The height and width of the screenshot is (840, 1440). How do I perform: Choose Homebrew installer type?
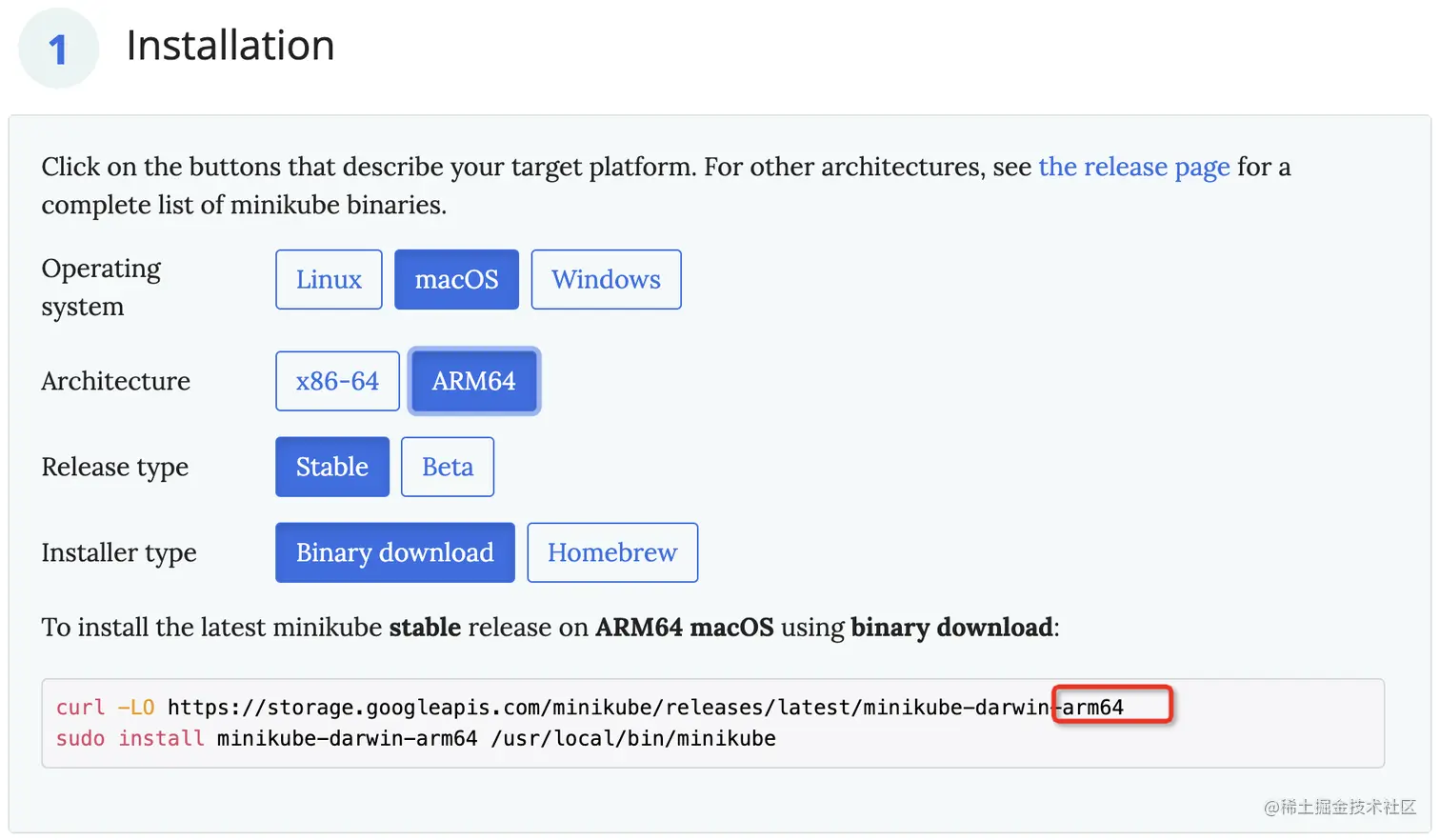tap(612, 552)
